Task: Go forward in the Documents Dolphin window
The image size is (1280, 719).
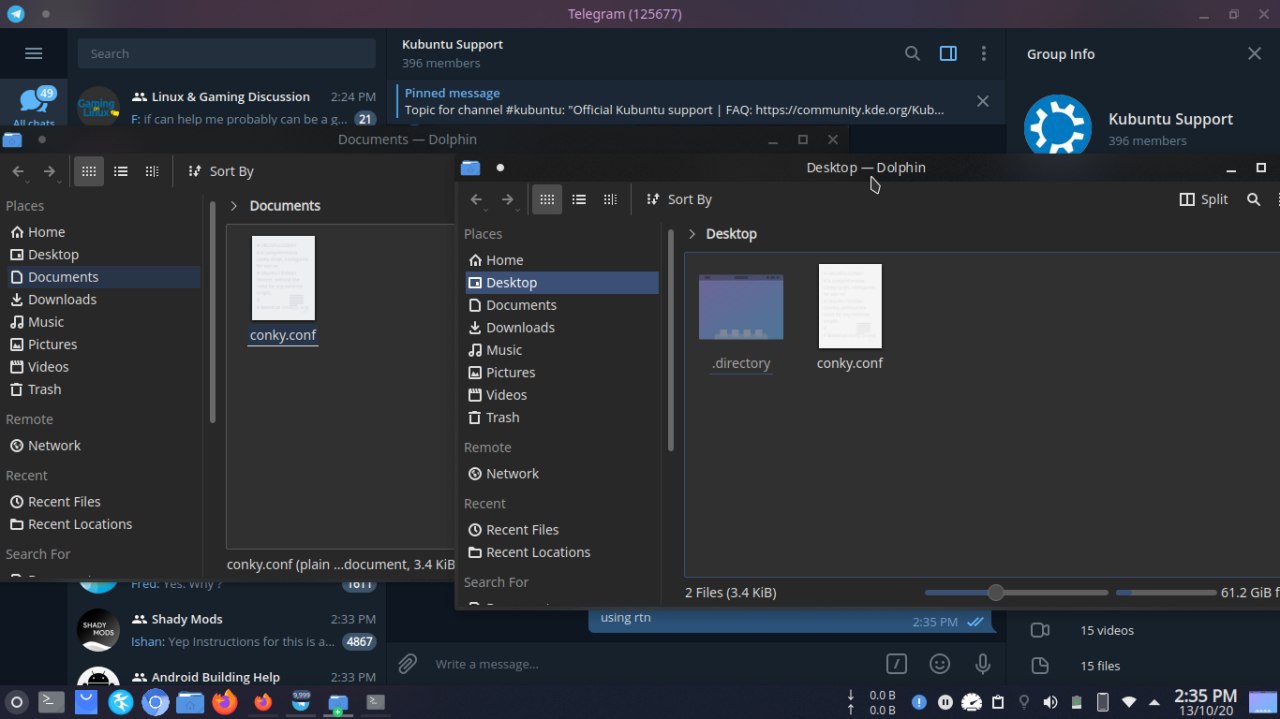Action: point(49,172)
